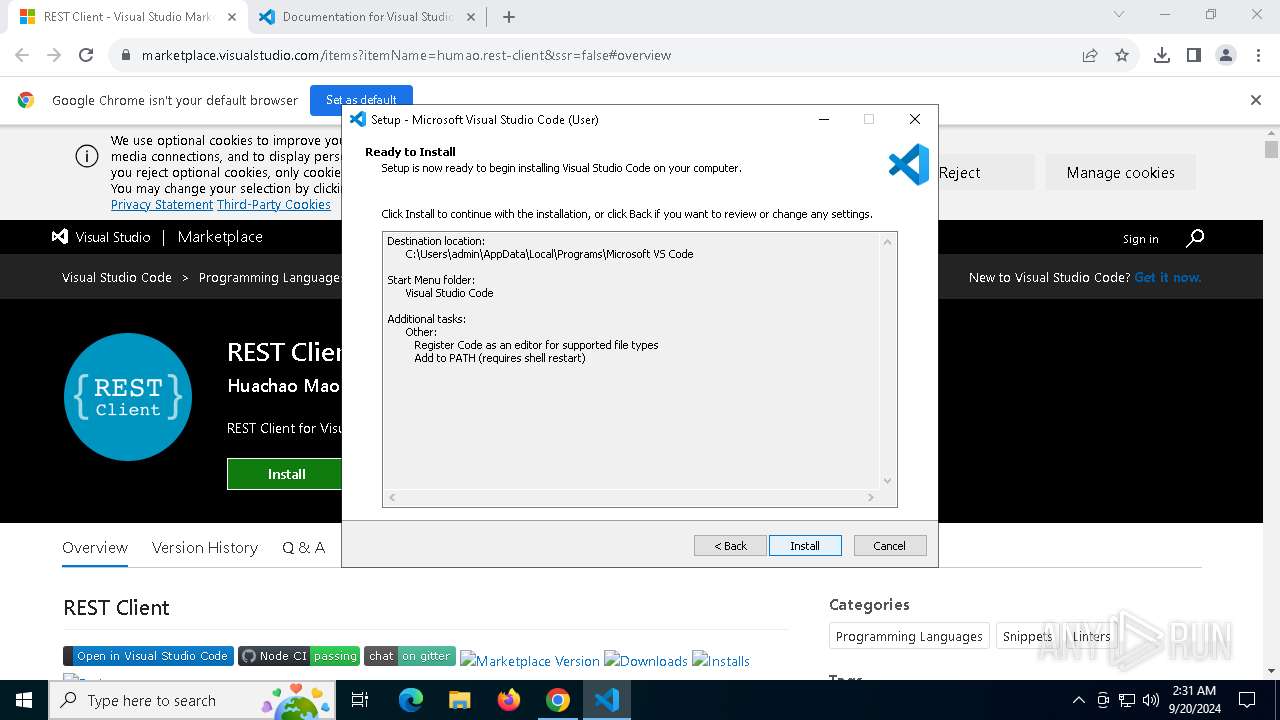Dismiss the default browser info bar
The height and width of the screenshot is (720, 1280).
[1256, 100]
